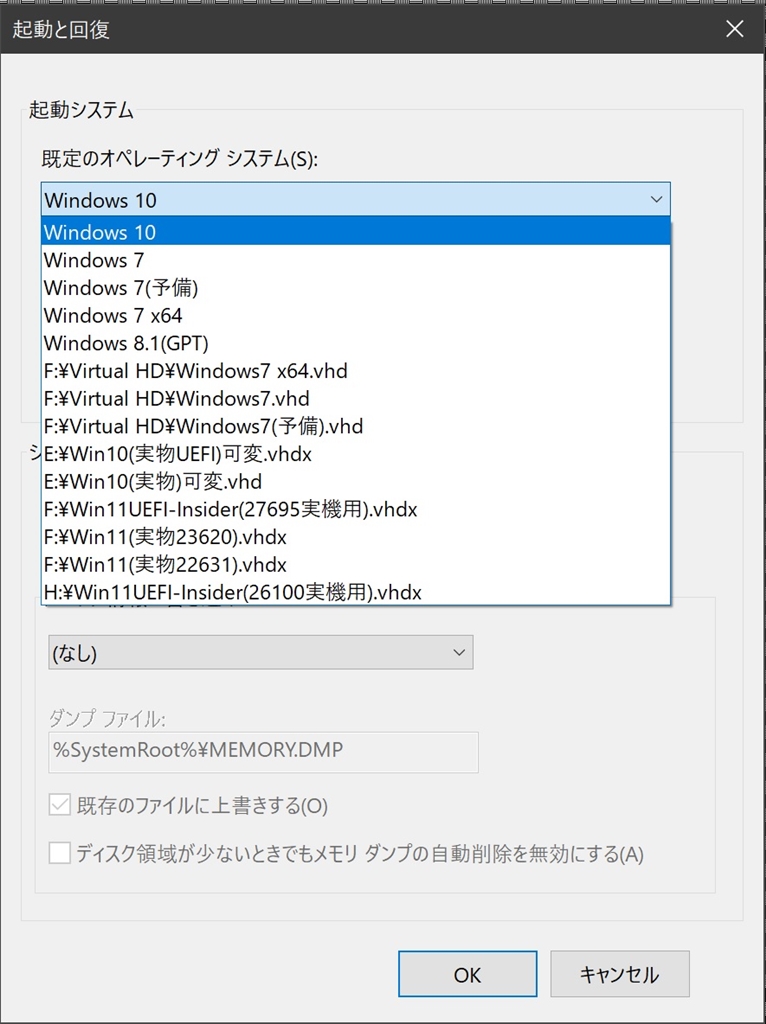Image resolution: width=766 pixels, height=1024 pixels.
Task: Select F:¥Virtual HD¥Windows7(予備).vhd entry
Action: point(355,426)
